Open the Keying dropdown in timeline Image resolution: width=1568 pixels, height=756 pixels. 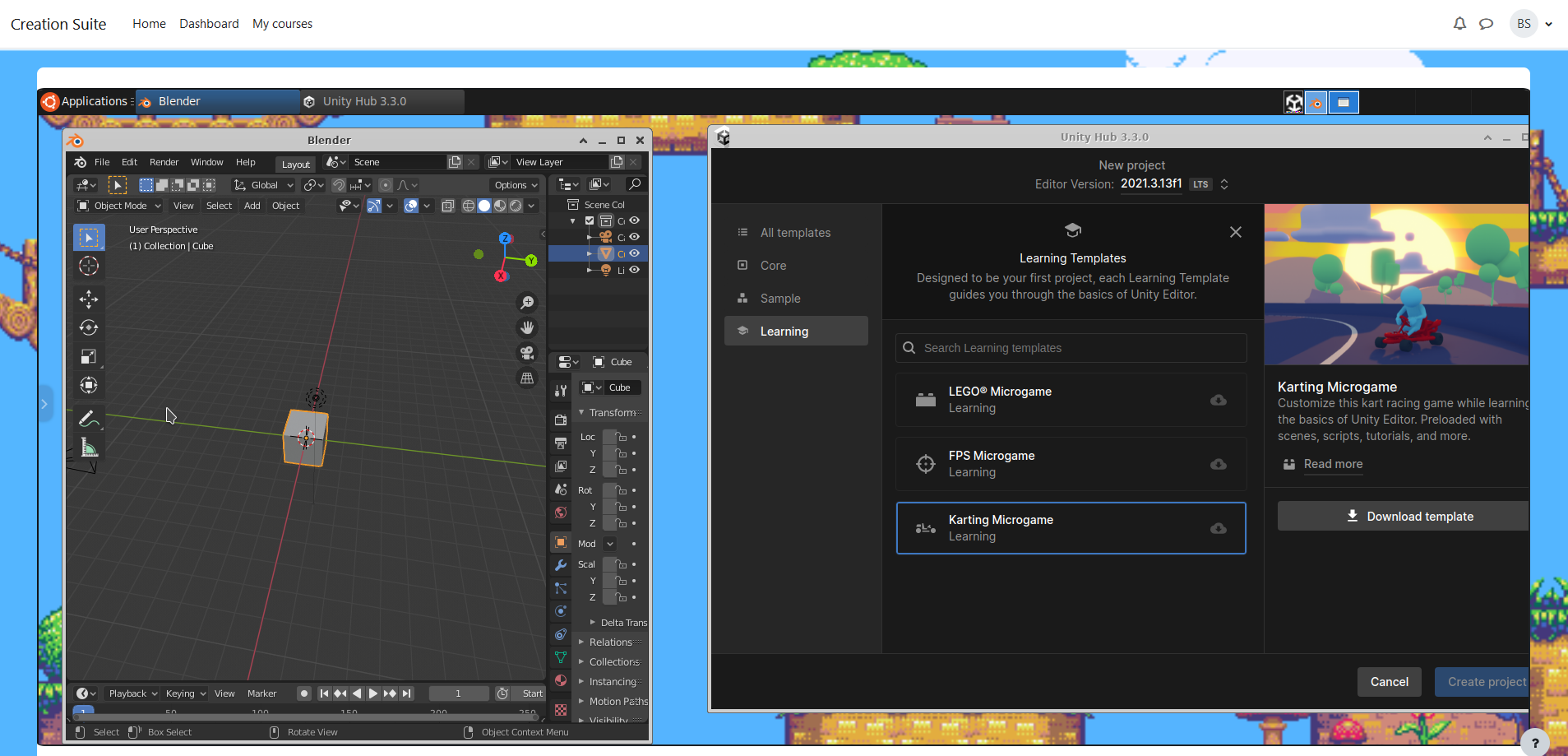coord(185,693)
